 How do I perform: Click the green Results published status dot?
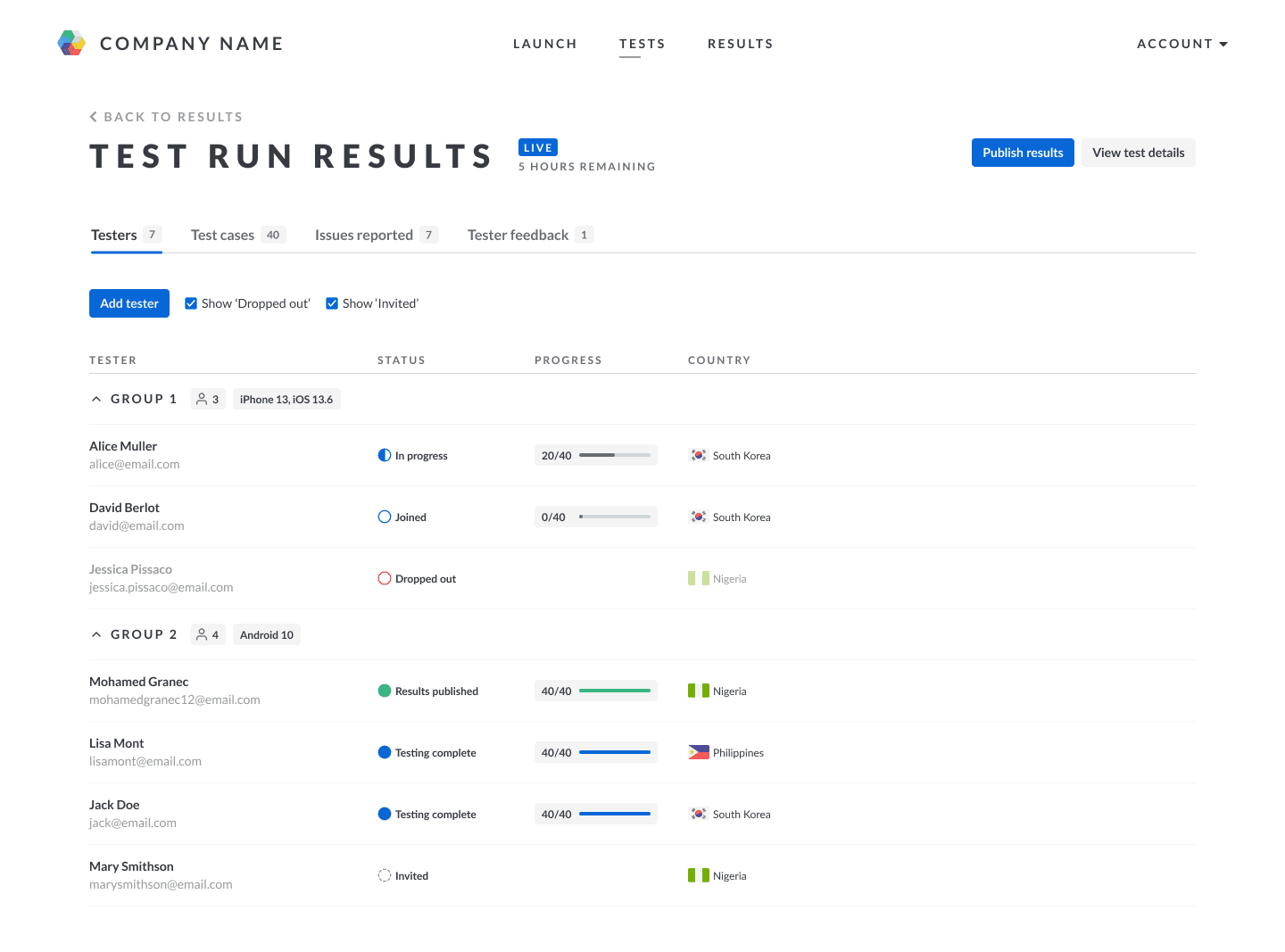click(385, 691)
